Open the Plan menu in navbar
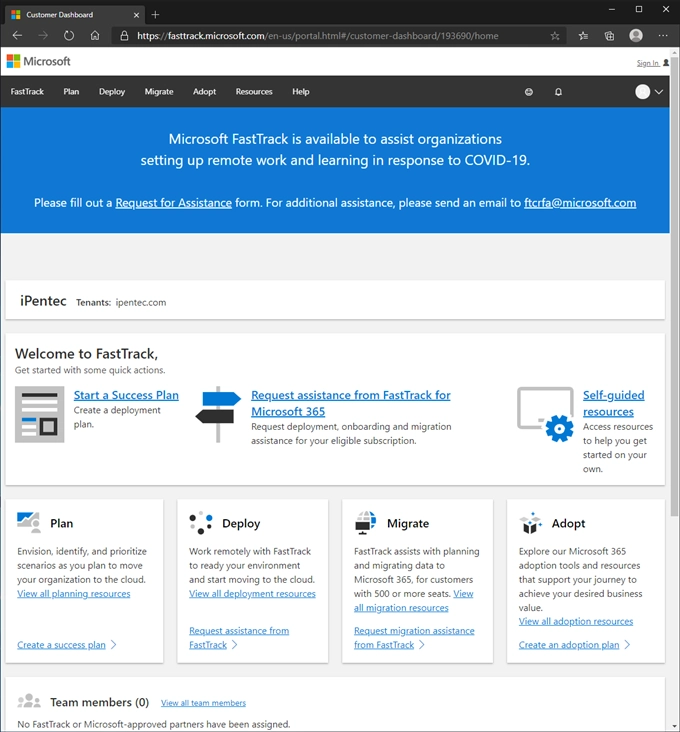The height and width of the screenshot is (732, 680). pyautogui.click(x=71, y=92)
